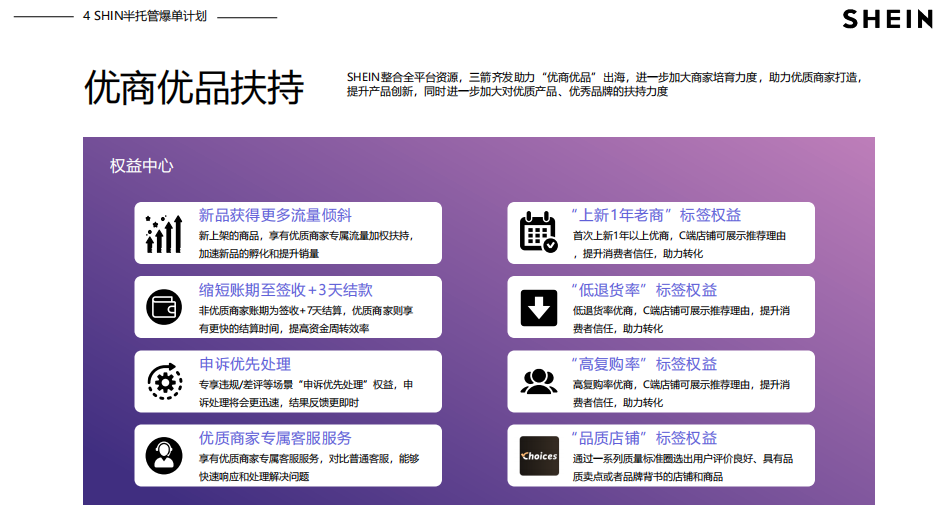
Task: Click the calendar with checkmark icon
Action: click(x=539, y=232)
